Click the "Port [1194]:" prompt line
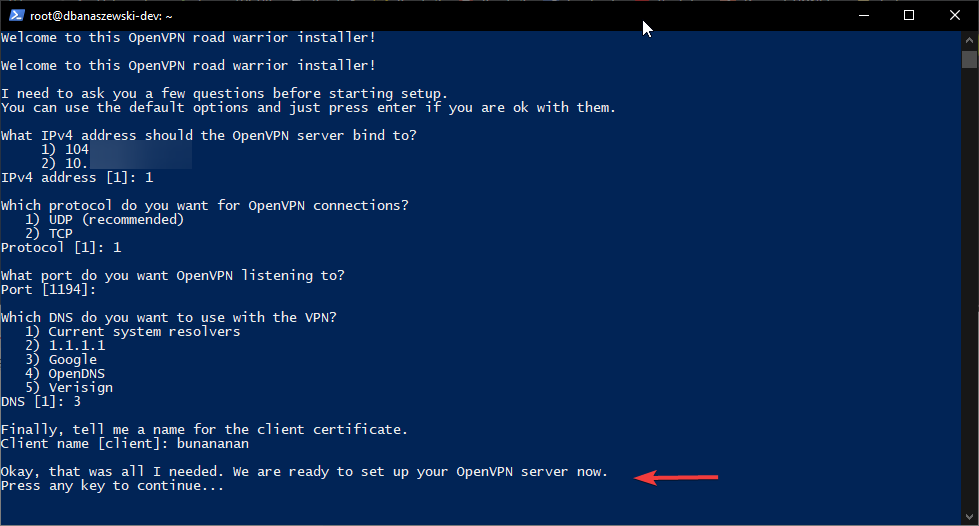The height and width of the screenshot is (526, 979). (x=48, y=290)
